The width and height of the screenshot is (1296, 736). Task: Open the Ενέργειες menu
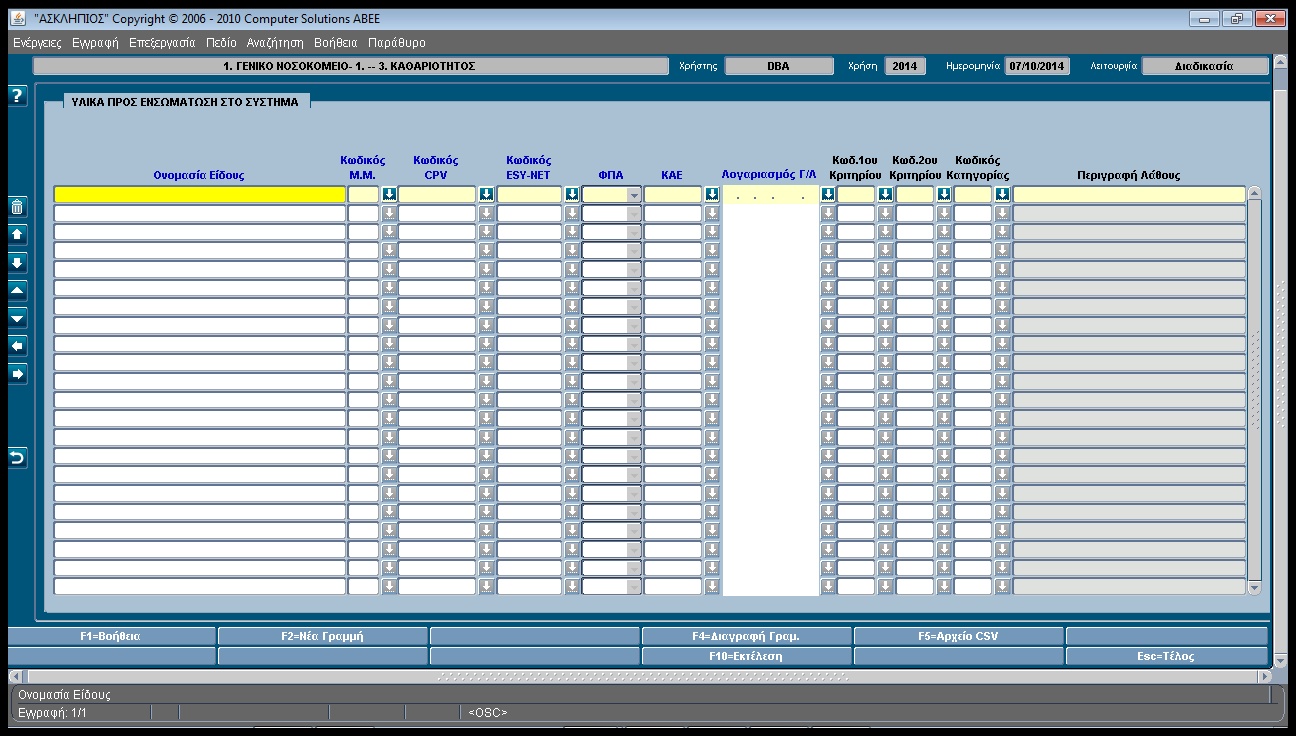(37, 43)
